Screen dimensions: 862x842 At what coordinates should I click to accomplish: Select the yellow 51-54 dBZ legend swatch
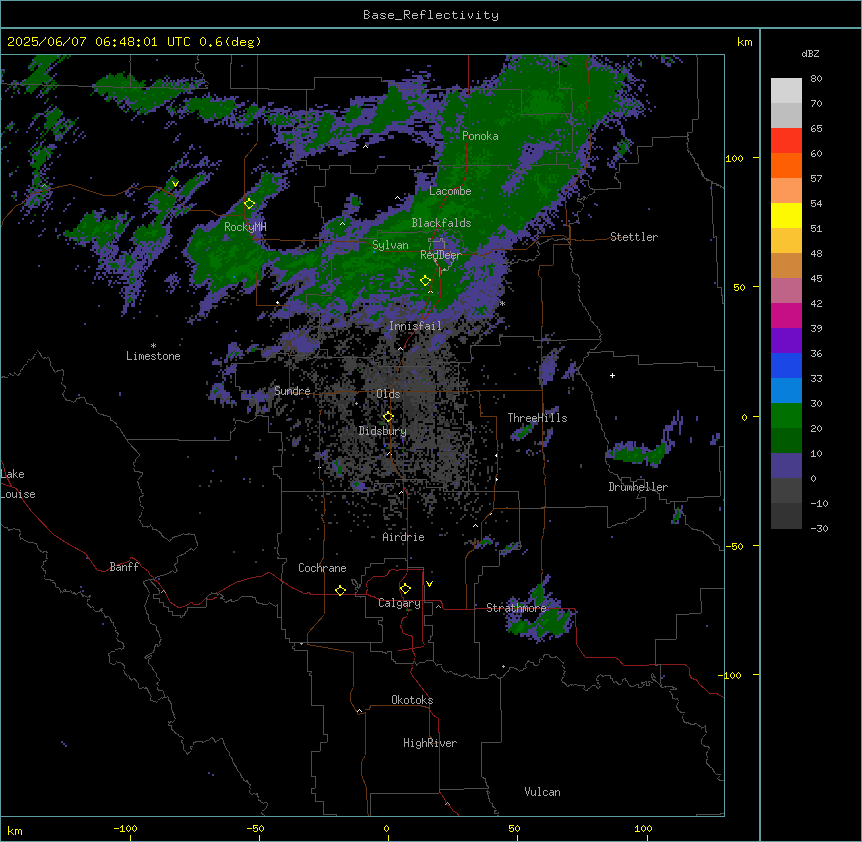786,215
